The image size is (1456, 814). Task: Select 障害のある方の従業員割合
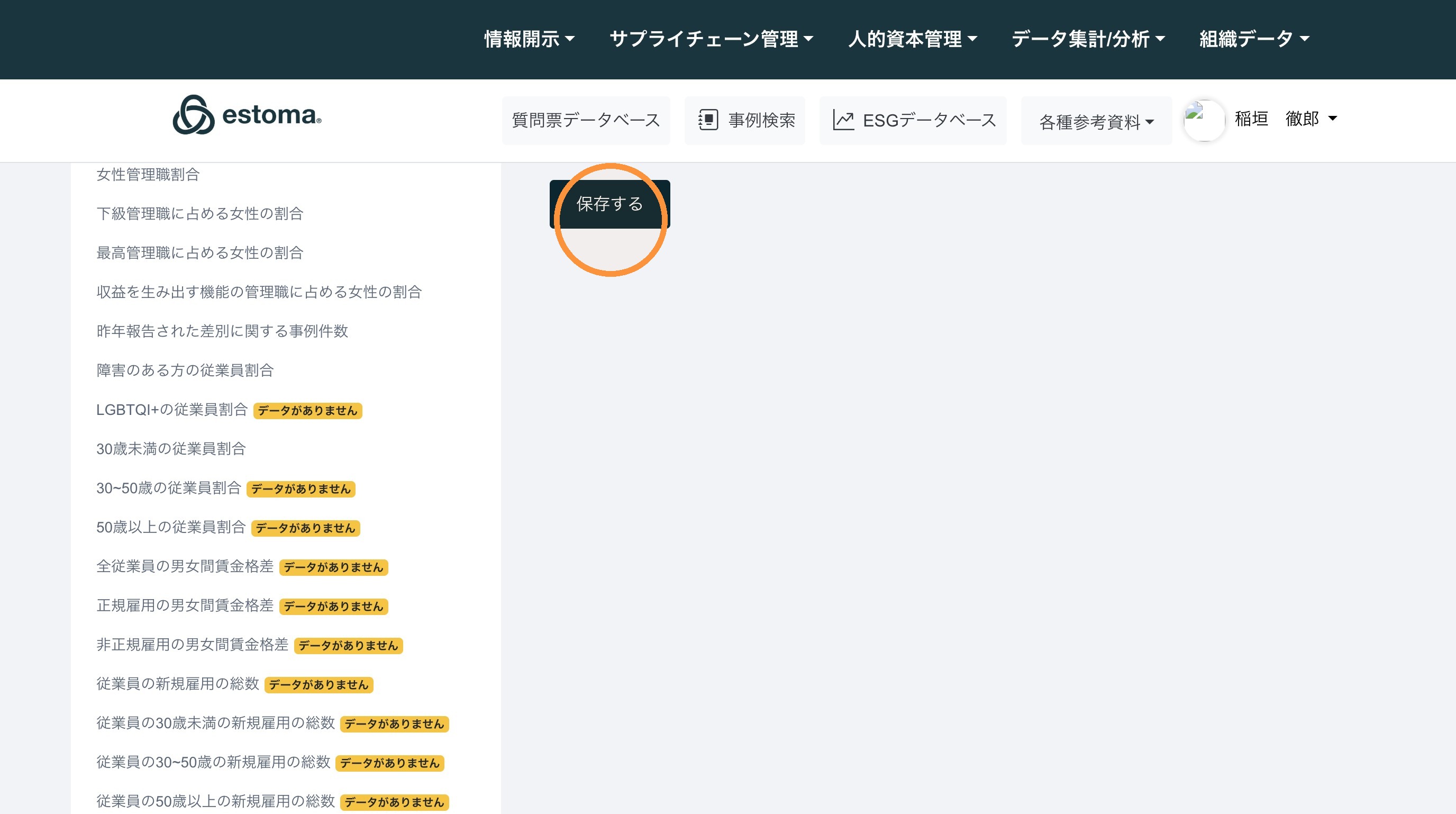click(x=185, y=370)
